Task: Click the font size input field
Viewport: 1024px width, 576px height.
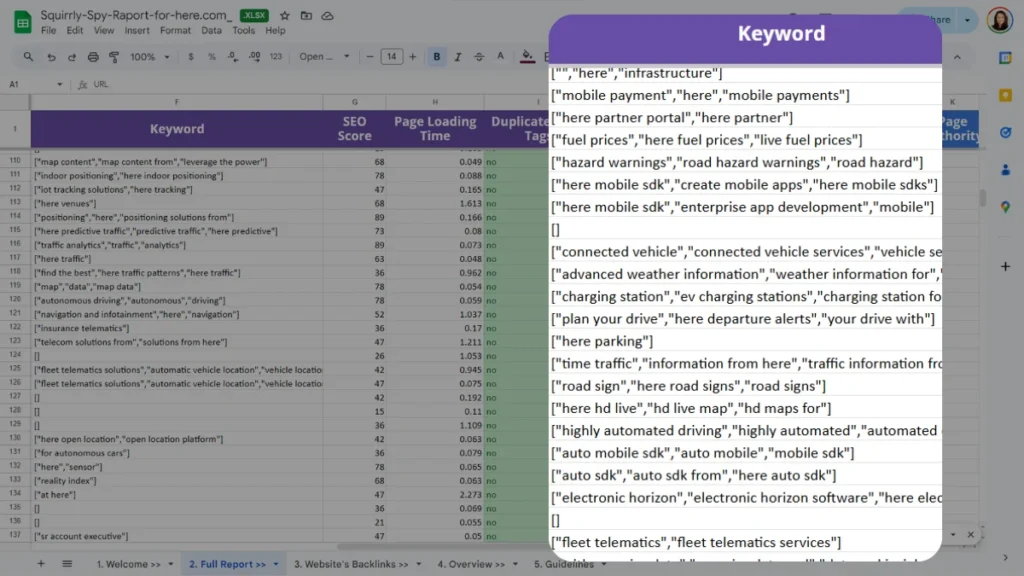Action: point(391,57)
